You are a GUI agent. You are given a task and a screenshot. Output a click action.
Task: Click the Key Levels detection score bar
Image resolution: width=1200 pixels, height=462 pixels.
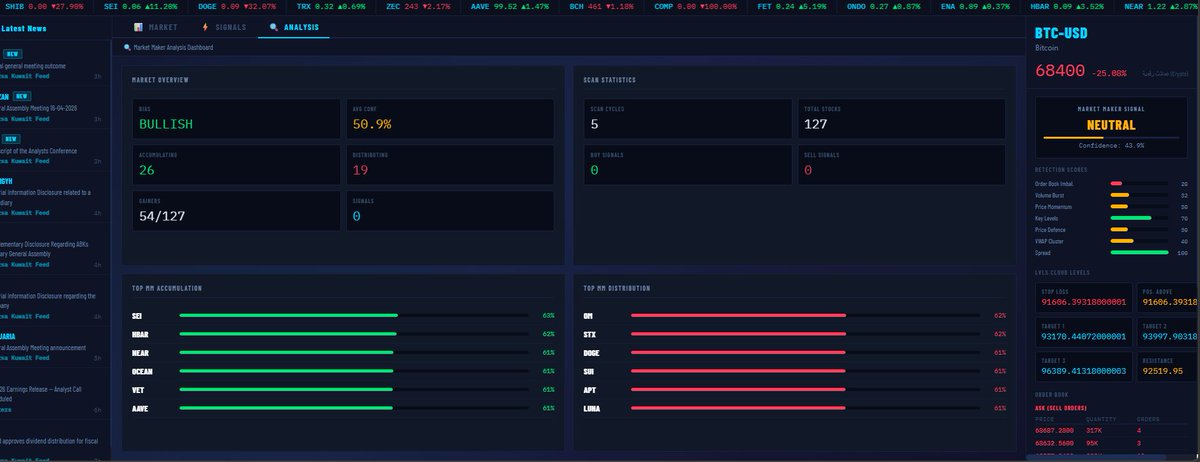(x=1139, y=218)
